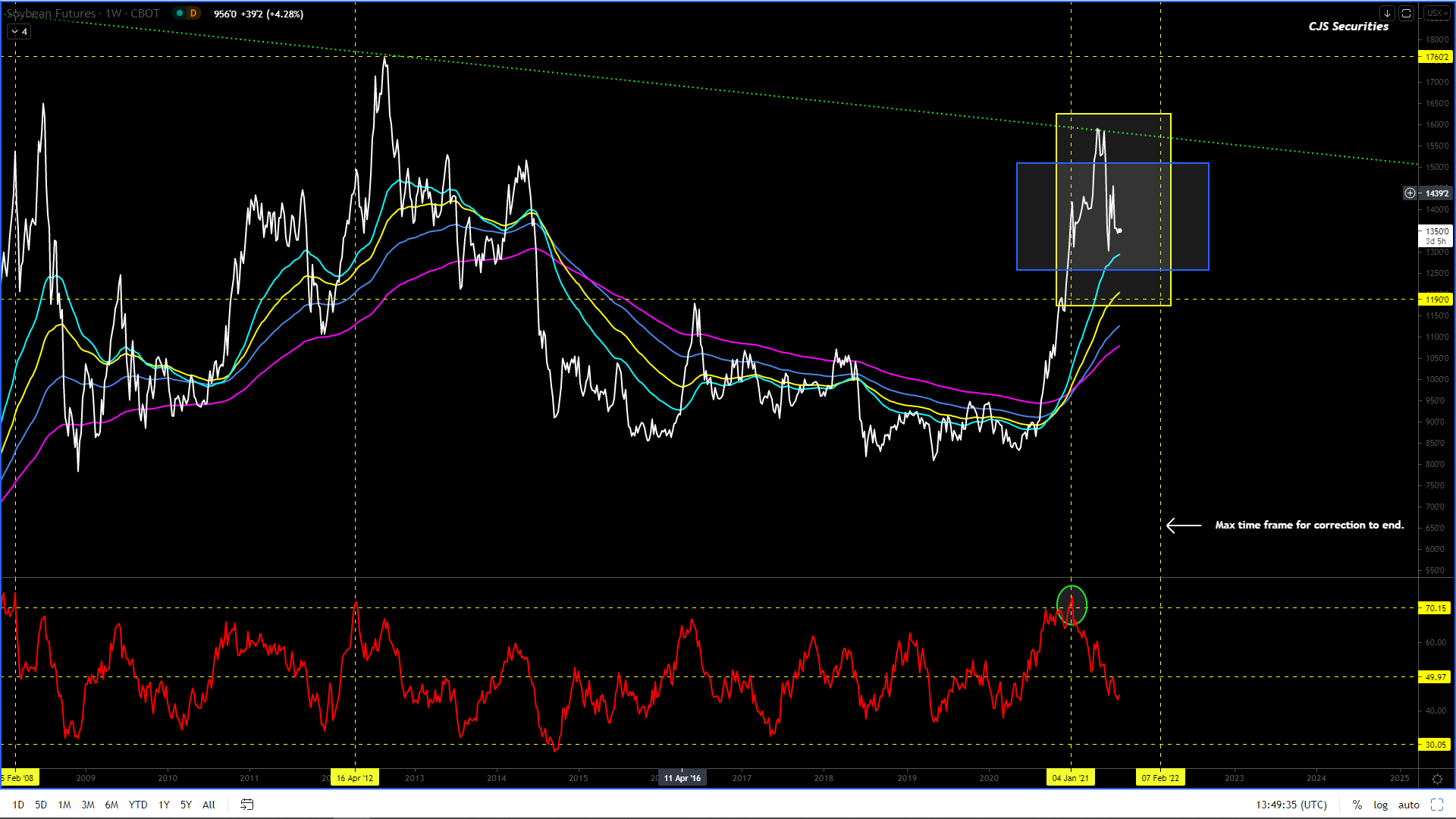1456x819 pixels.
Task: Click the 07 Feb '22 date marker
Action: 1160,778
